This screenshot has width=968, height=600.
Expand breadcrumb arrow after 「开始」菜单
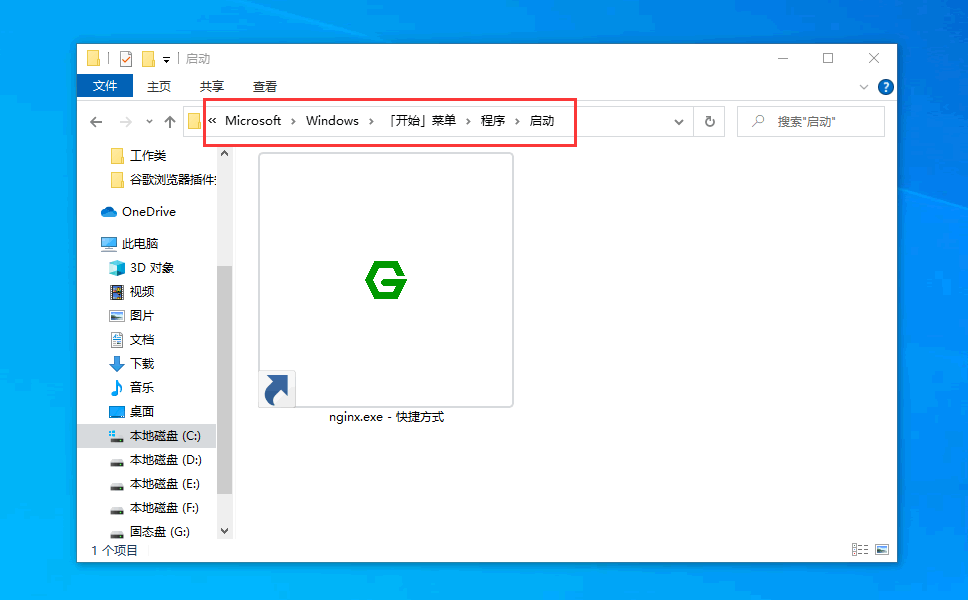pyautogui.click(x=468, y=121)
